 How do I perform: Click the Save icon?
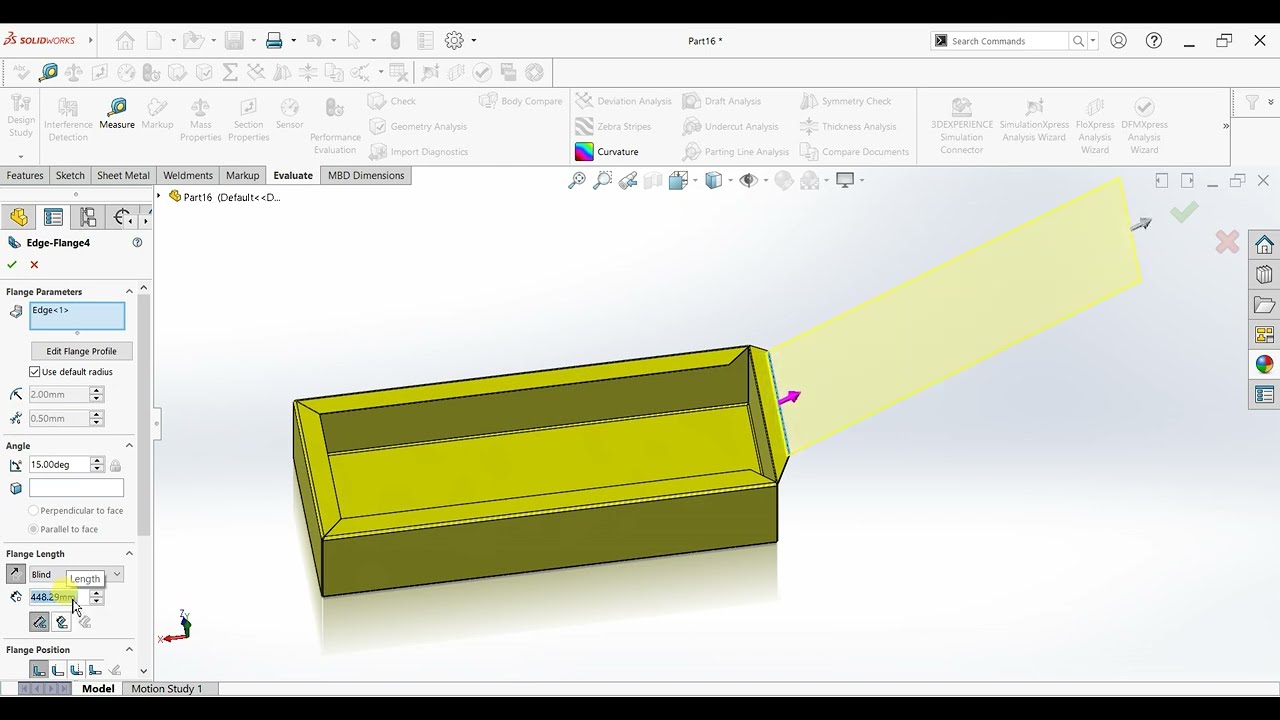(x=234, y=41)
